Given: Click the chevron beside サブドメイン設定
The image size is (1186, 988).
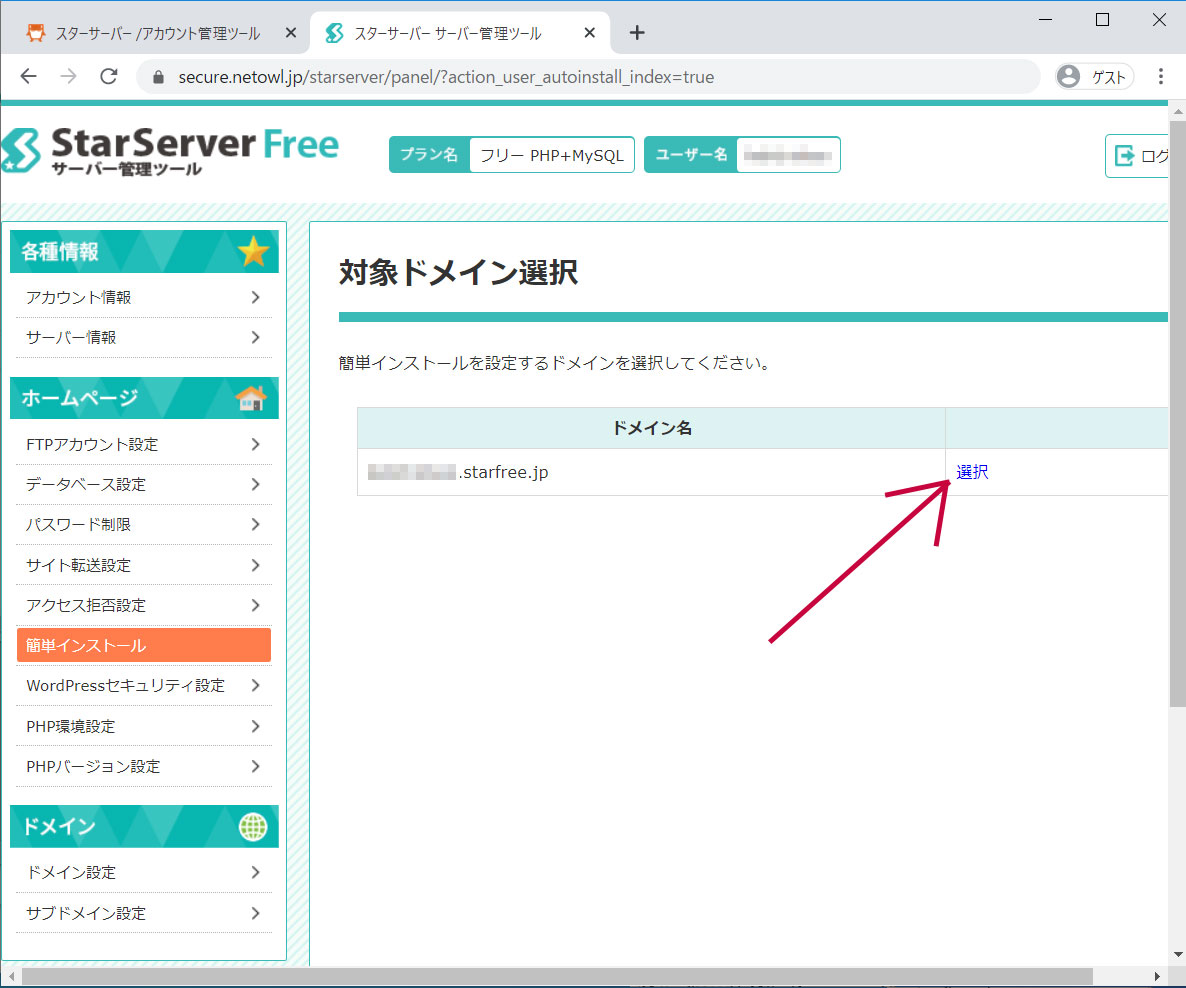Looking at the screenshot, I should coord(256,913).
